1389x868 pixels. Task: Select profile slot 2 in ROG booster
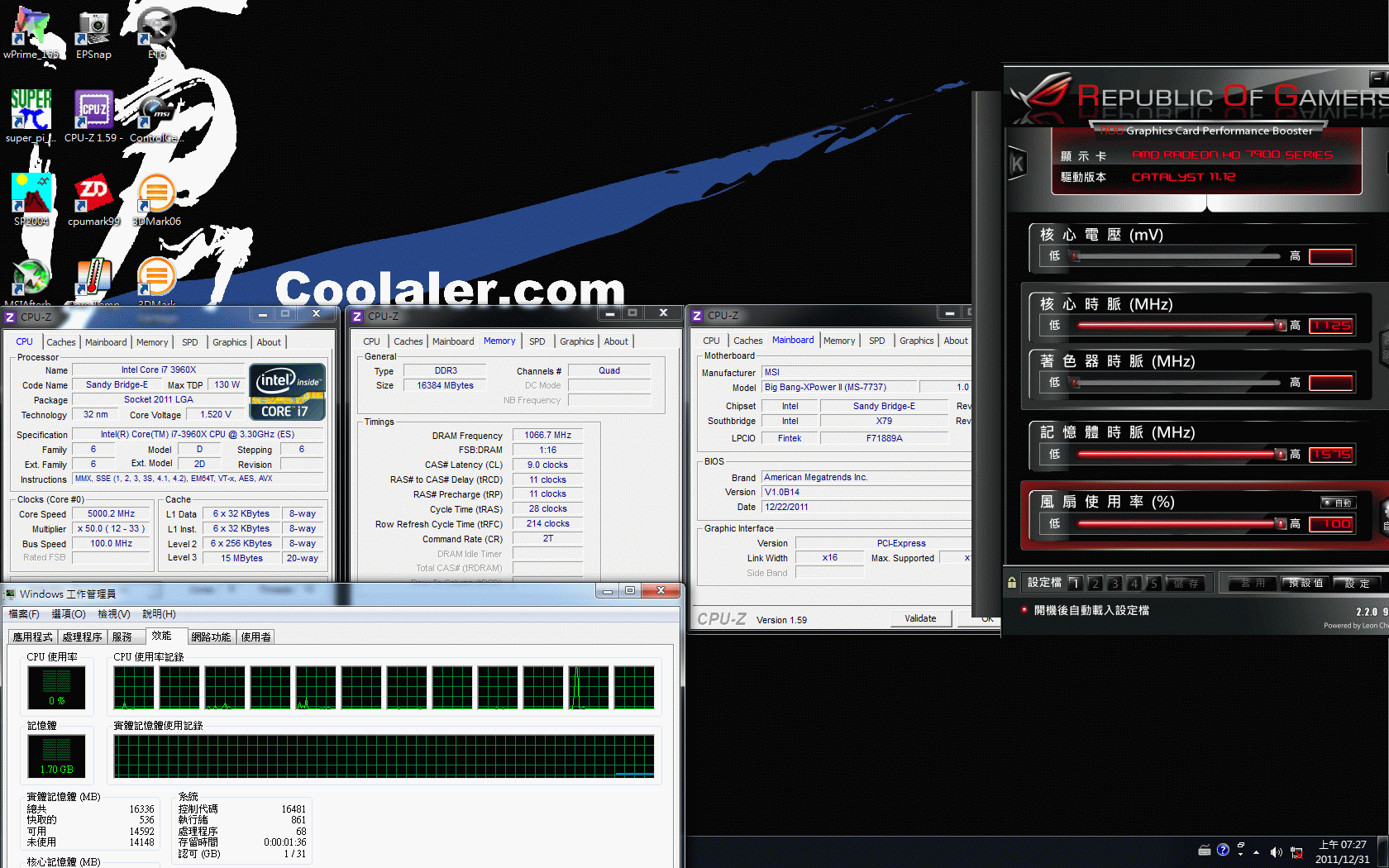pos(1095,583)
